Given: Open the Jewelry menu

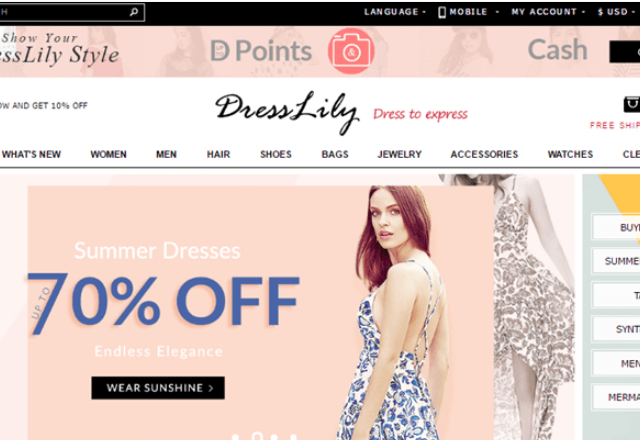Looking at the screenshot, I should [x=399, y=154].
